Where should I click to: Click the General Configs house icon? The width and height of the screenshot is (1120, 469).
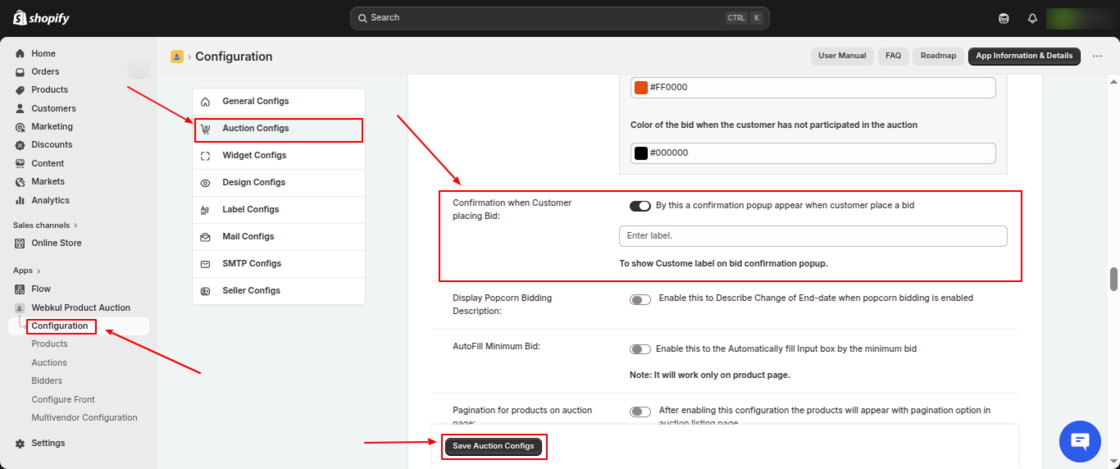pos(206,102)
